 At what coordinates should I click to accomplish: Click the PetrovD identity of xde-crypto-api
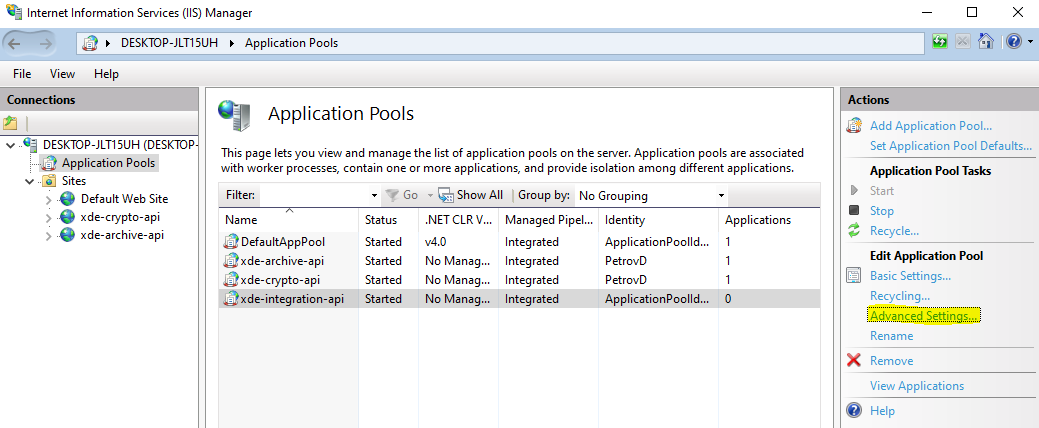tap(626, 280)
